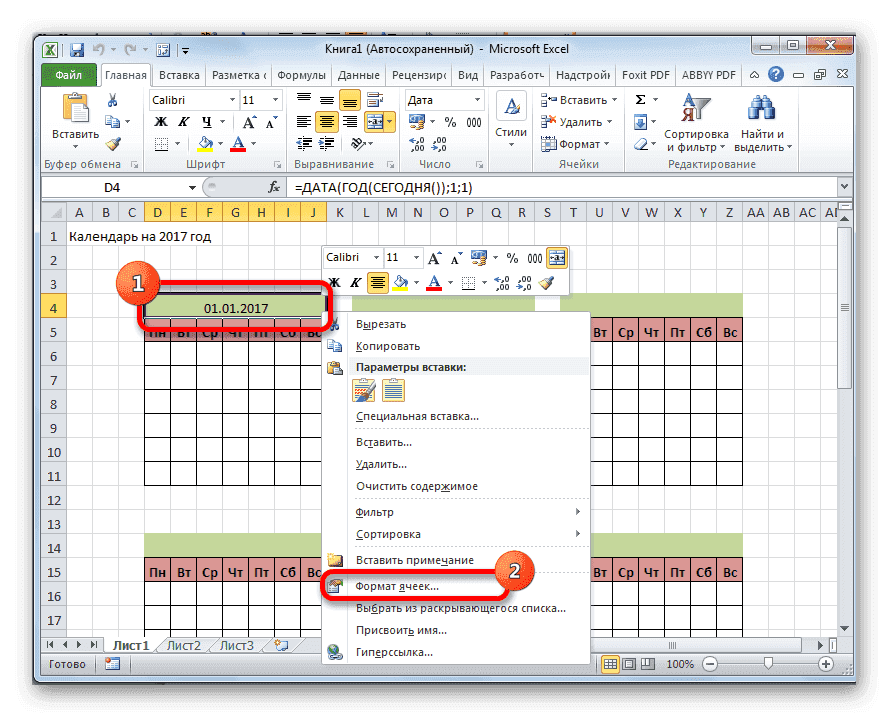The image size is (888, 717).
Task: Apply bold formatting with the Ж icon
Action: 159,120
